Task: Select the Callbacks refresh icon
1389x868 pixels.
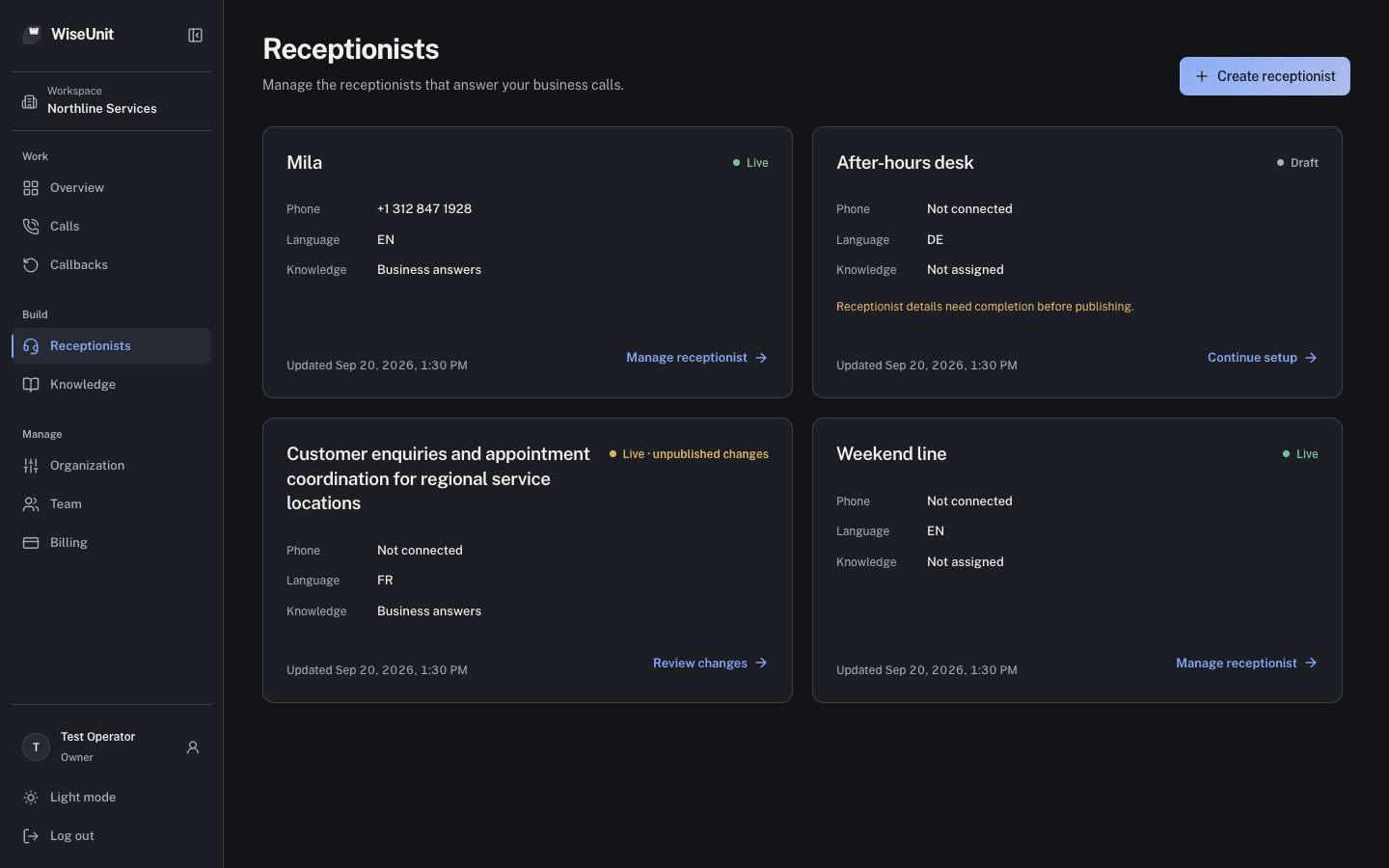Action: pyautogui.click(x=31, y=265)
